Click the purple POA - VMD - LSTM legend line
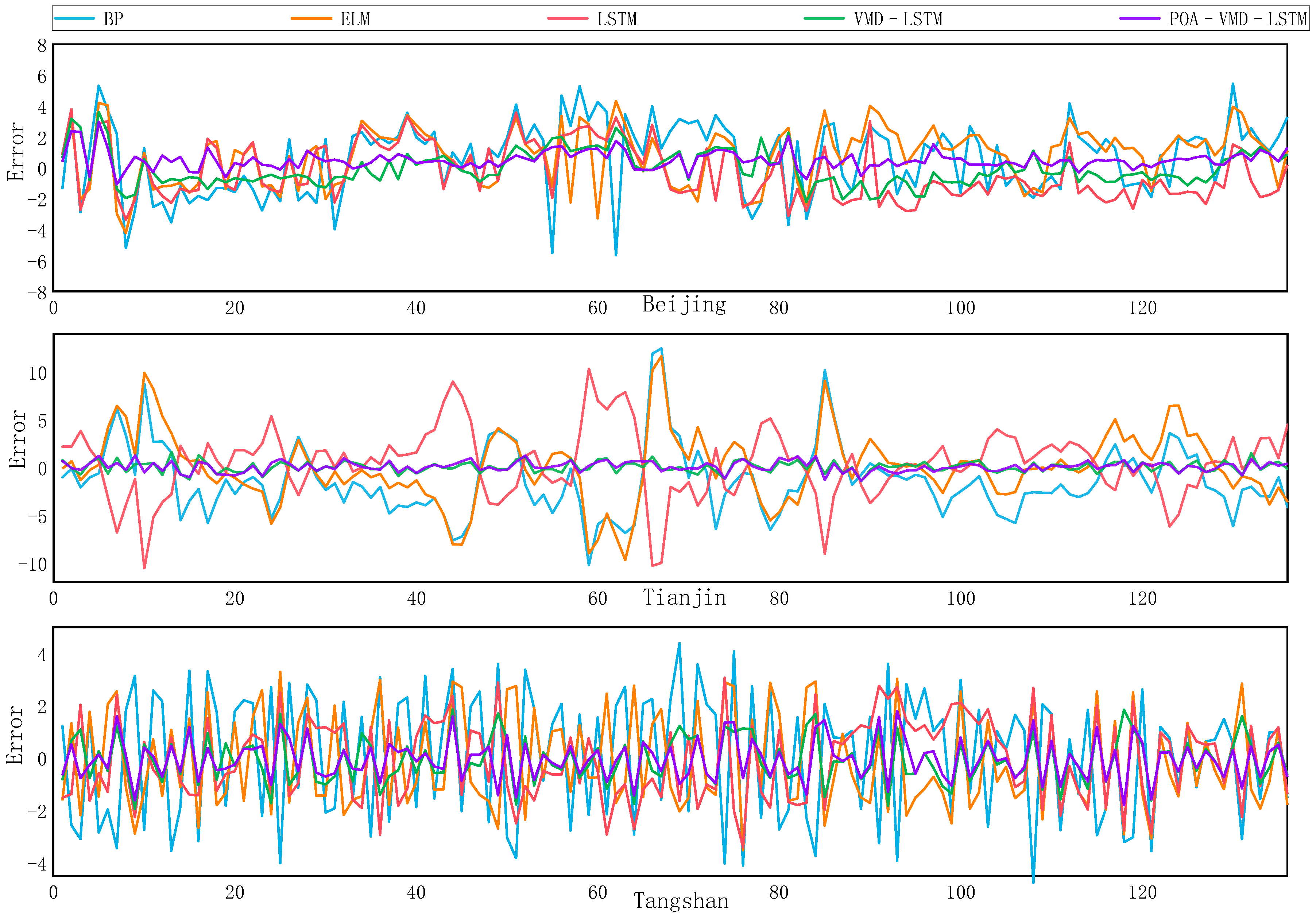Image resolution: width=1316 pixels, height=915 pixels. [x=1139, y=19]
